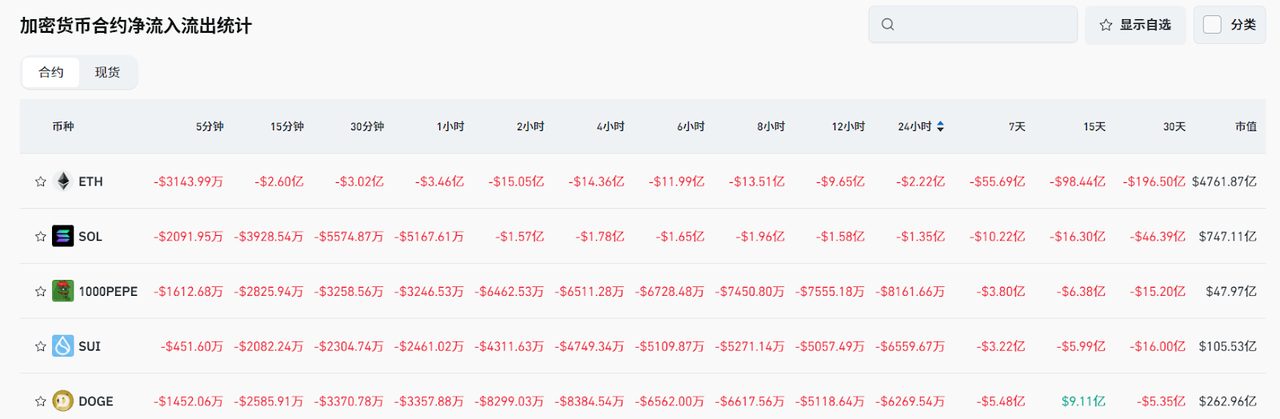Click the SUI water drop icon
Screen dimensions: 1280x419
point(64,347)
